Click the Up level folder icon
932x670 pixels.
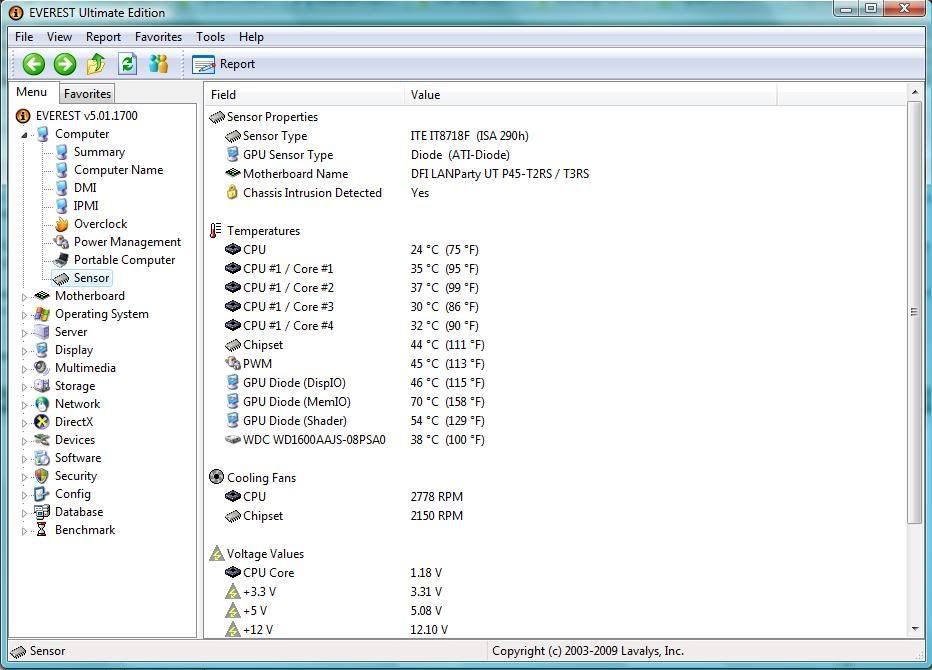96,64
